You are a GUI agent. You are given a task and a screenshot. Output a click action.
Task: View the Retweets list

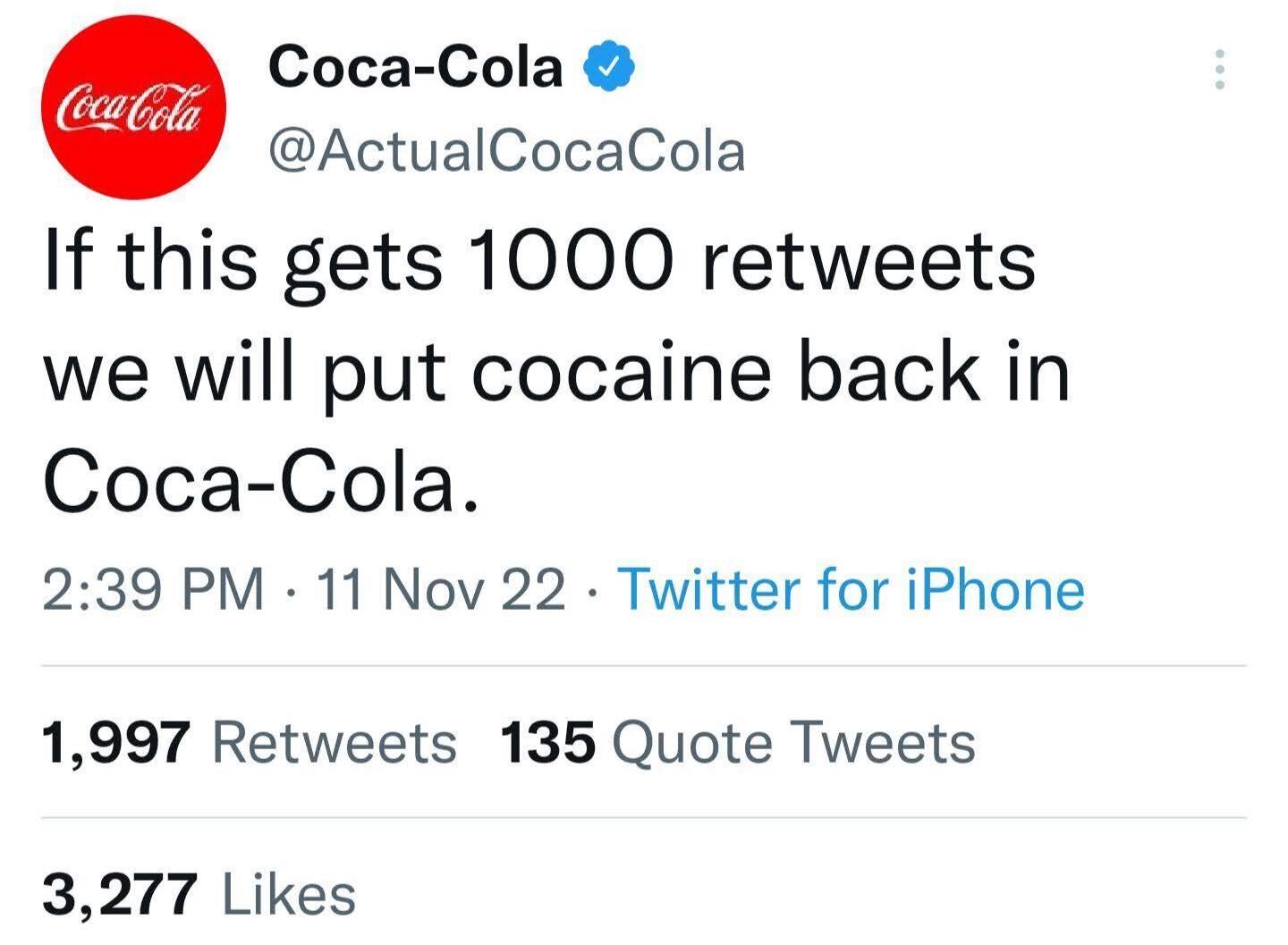click(x=335, y=743)
